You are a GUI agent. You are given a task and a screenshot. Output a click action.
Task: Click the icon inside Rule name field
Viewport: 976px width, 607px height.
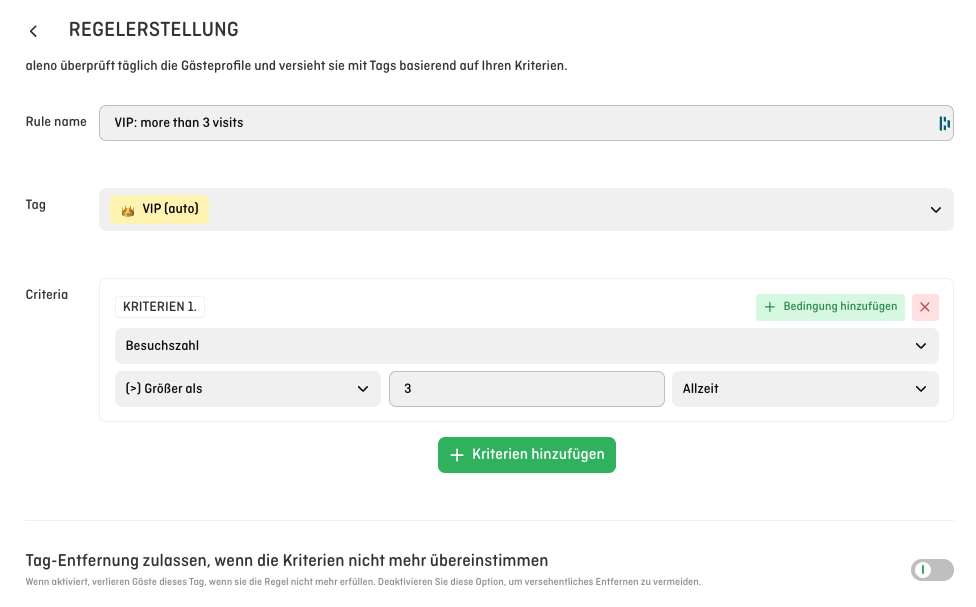click(x=943, y=123)
